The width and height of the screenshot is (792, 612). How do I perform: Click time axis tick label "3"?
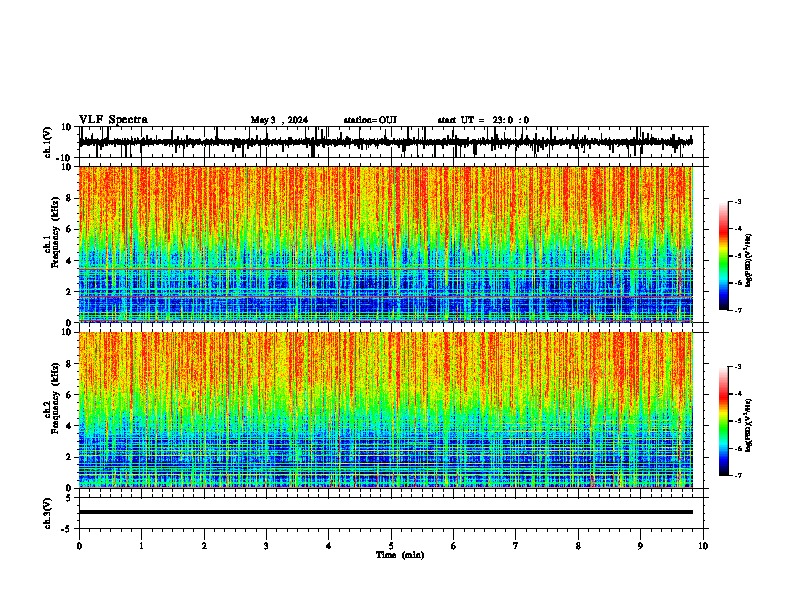[x=266, y=546]
